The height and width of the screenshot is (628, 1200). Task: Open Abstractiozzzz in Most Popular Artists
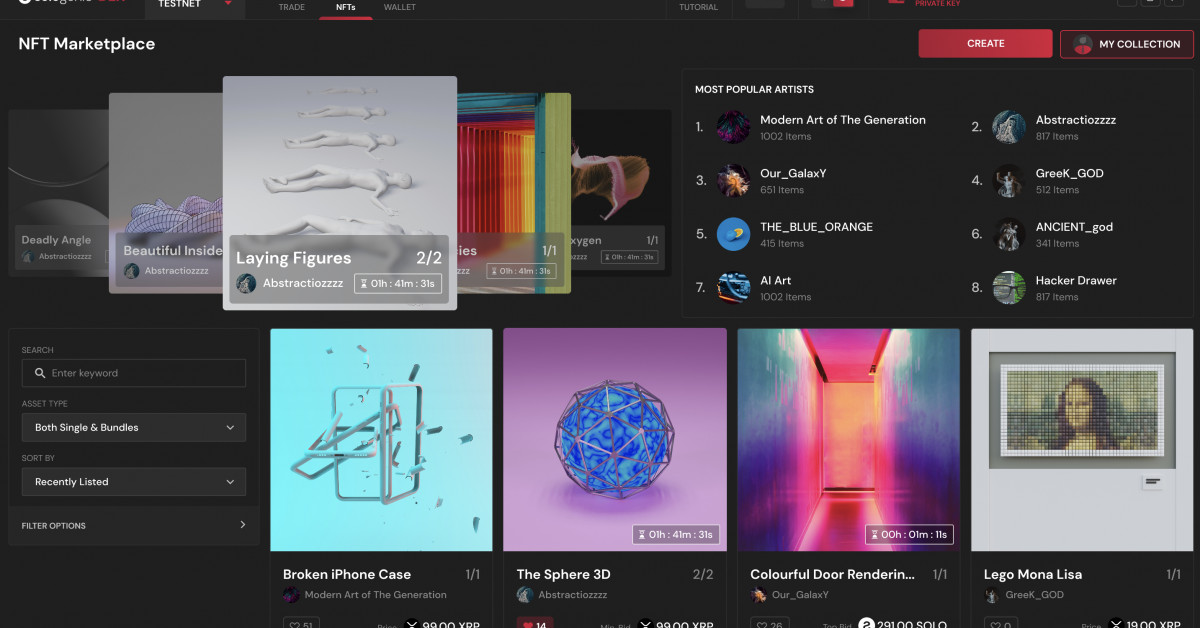1076,120
